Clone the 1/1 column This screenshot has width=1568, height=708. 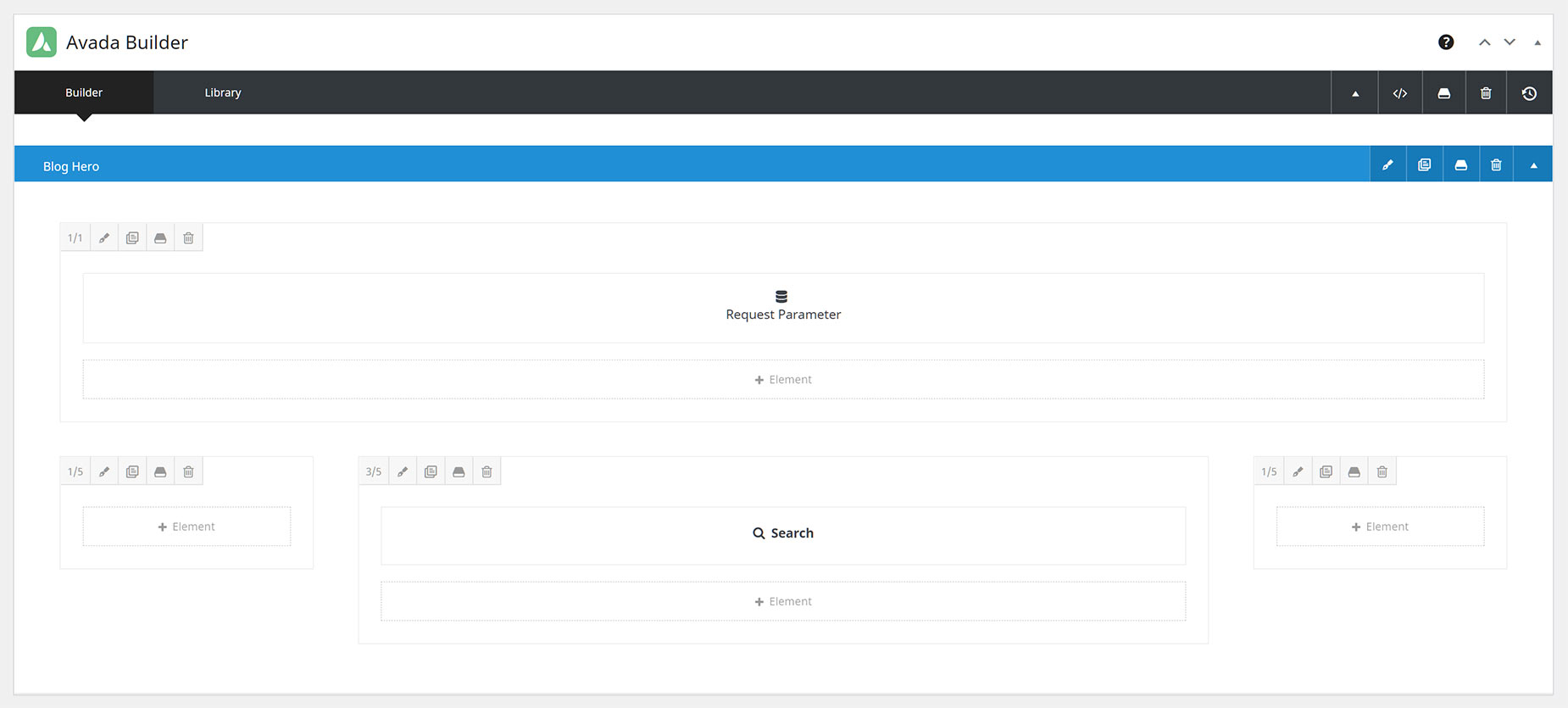(132, 237)
